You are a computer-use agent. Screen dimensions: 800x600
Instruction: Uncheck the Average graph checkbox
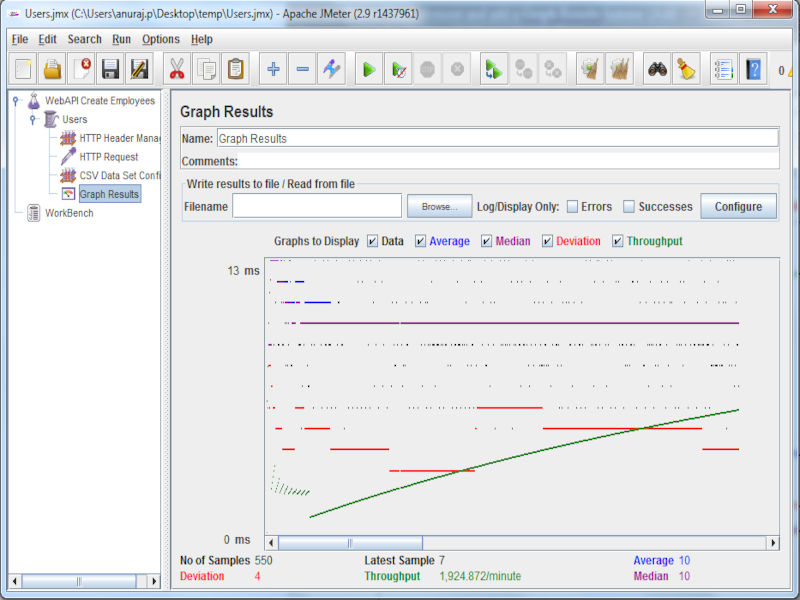pyautogui.click(x=420, y=241)
